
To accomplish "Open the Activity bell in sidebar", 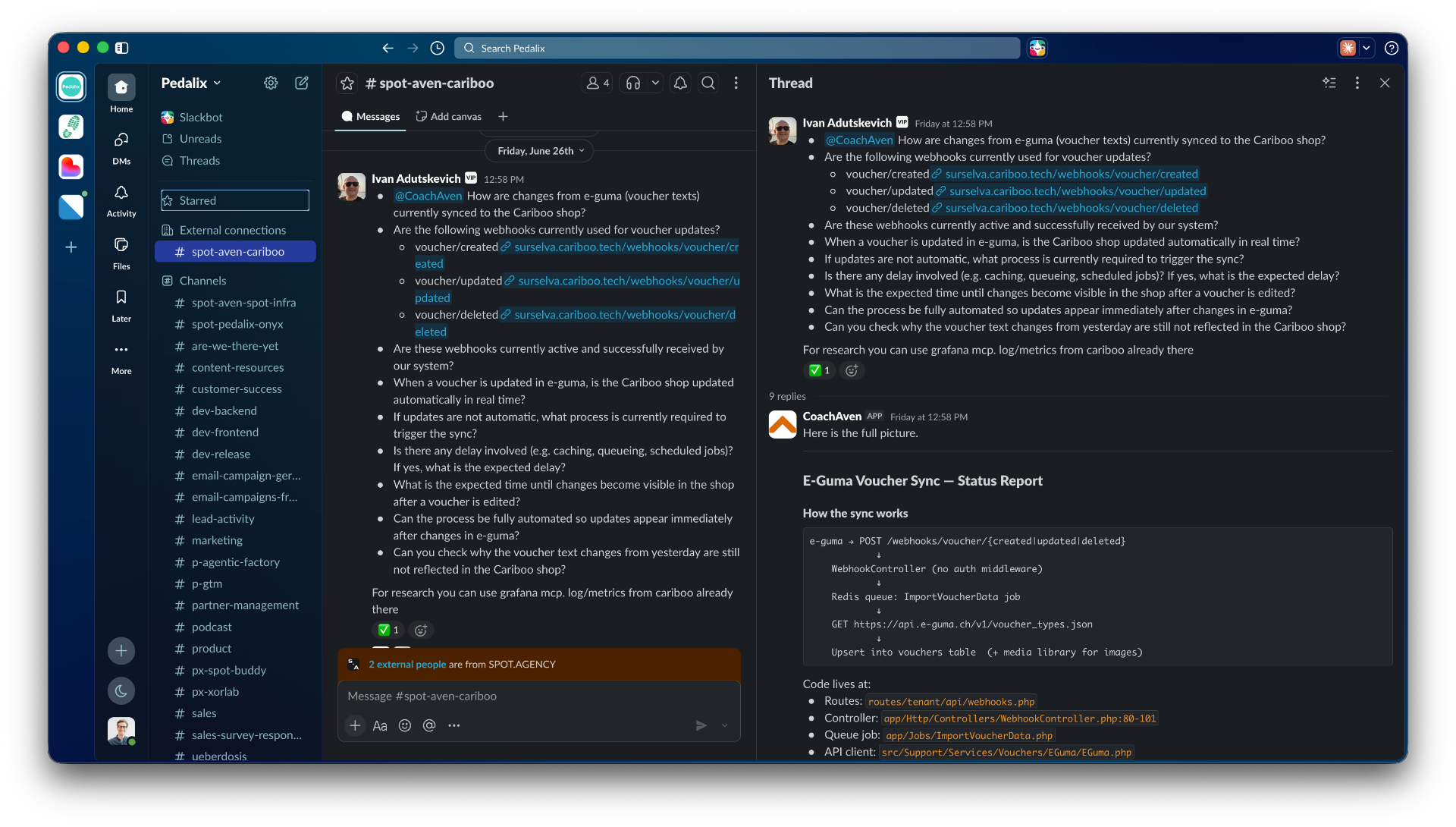I will 121,200.
